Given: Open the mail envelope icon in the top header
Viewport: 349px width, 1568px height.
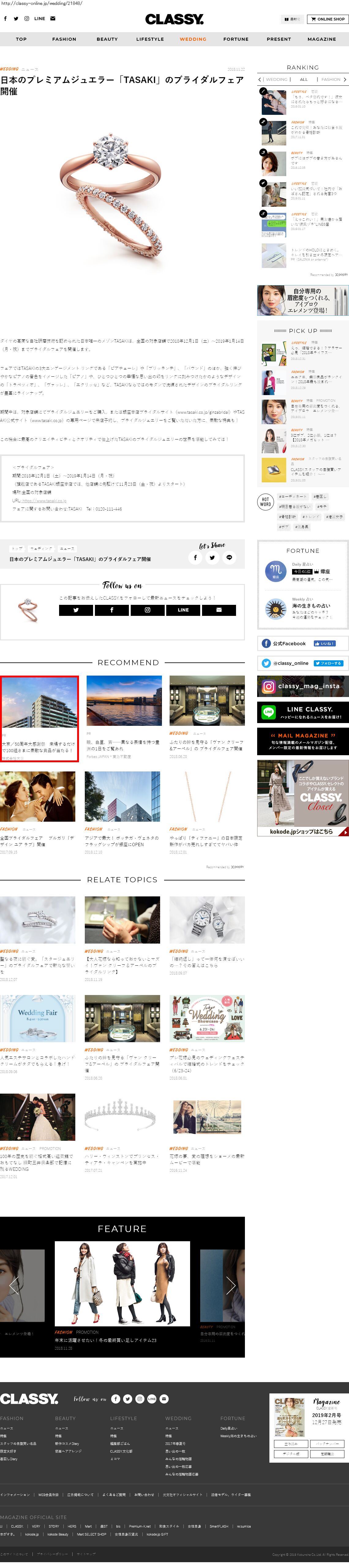Looking at the screenshot, I should [x=53, y=19].
